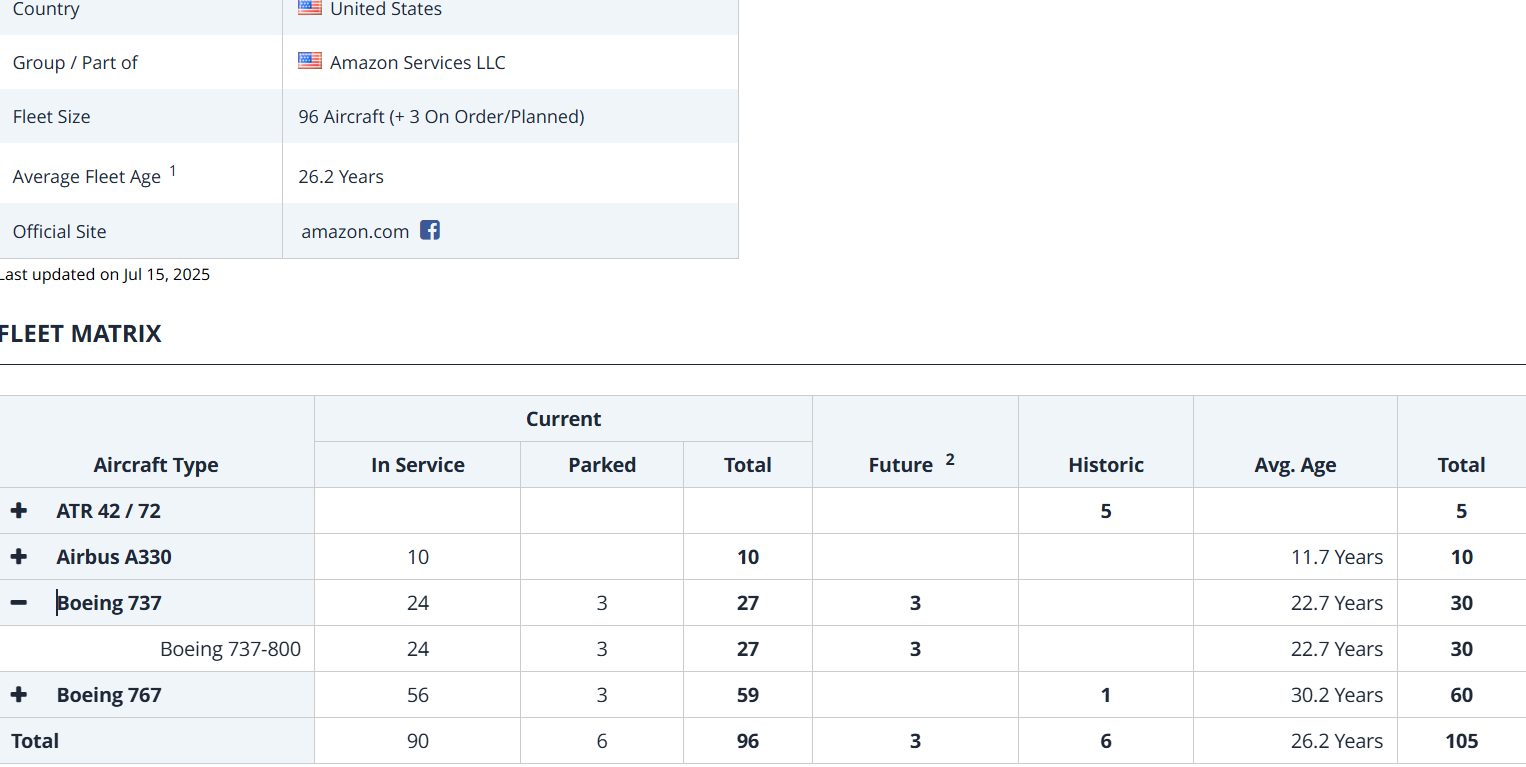The height and width of the screenshot is (767, 1526).
Task: Click the Parked column header
Action: (x=602, y=465)
